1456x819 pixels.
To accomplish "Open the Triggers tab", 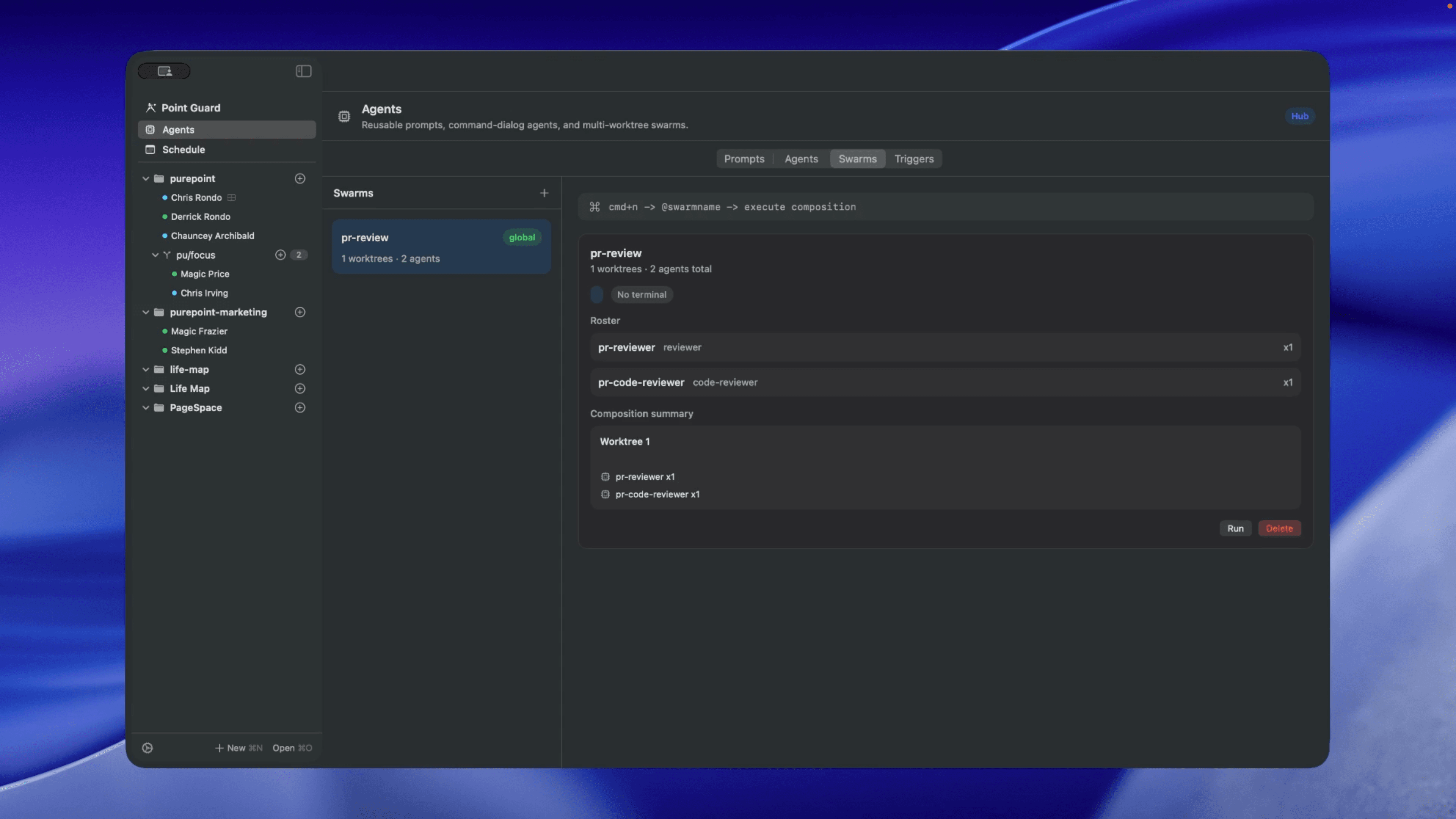I will pyautogui.click(x=914, y=159).
